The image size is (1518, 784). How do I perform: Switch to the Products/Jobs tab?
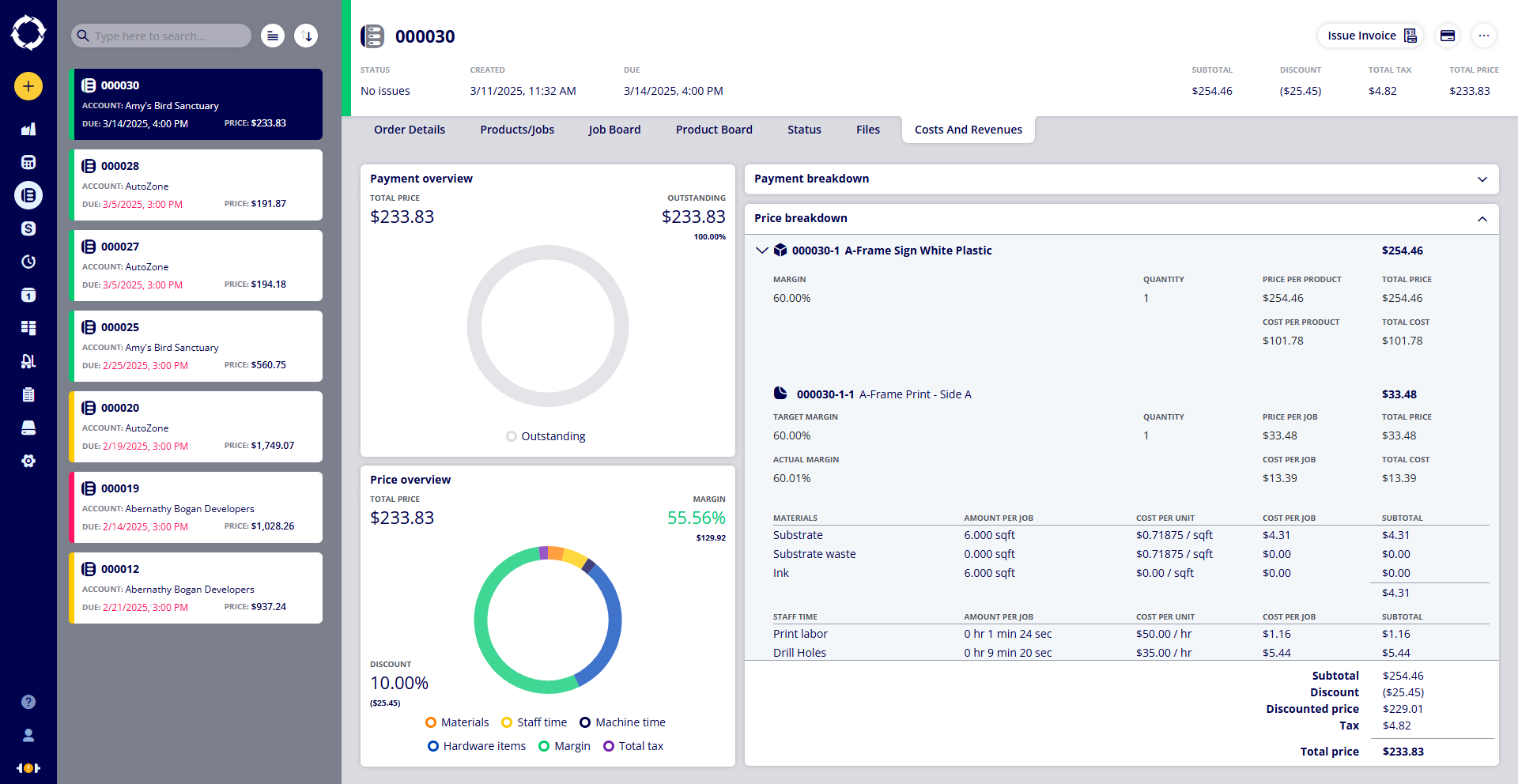pos(517,130)
